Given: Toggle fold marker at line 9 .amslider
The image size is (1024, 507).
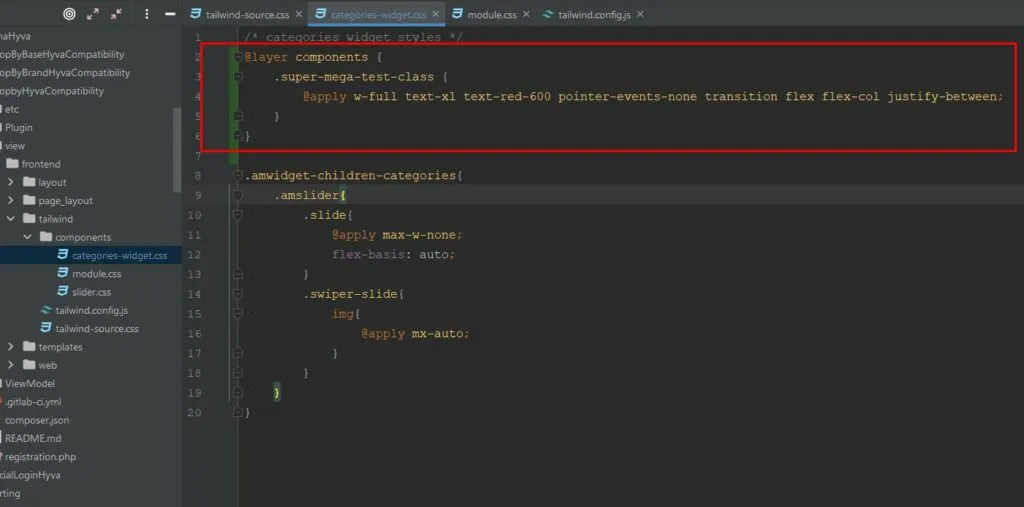Looking at the screenshot, I should click(x=238, y=195).
